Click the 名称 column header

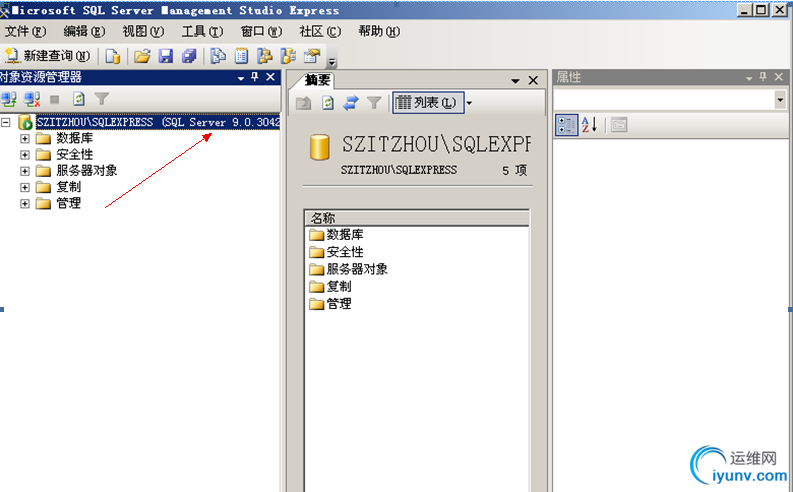(417, 218)
